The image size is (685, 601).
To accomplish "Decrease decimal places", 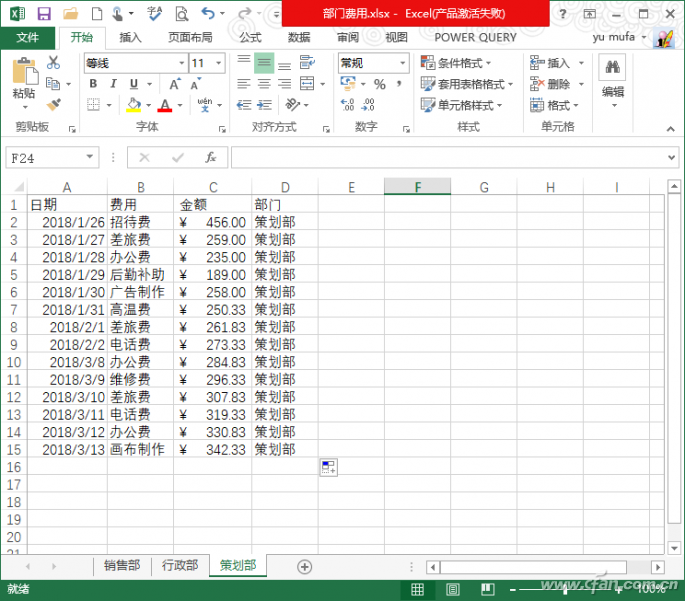I will [368, 105].
